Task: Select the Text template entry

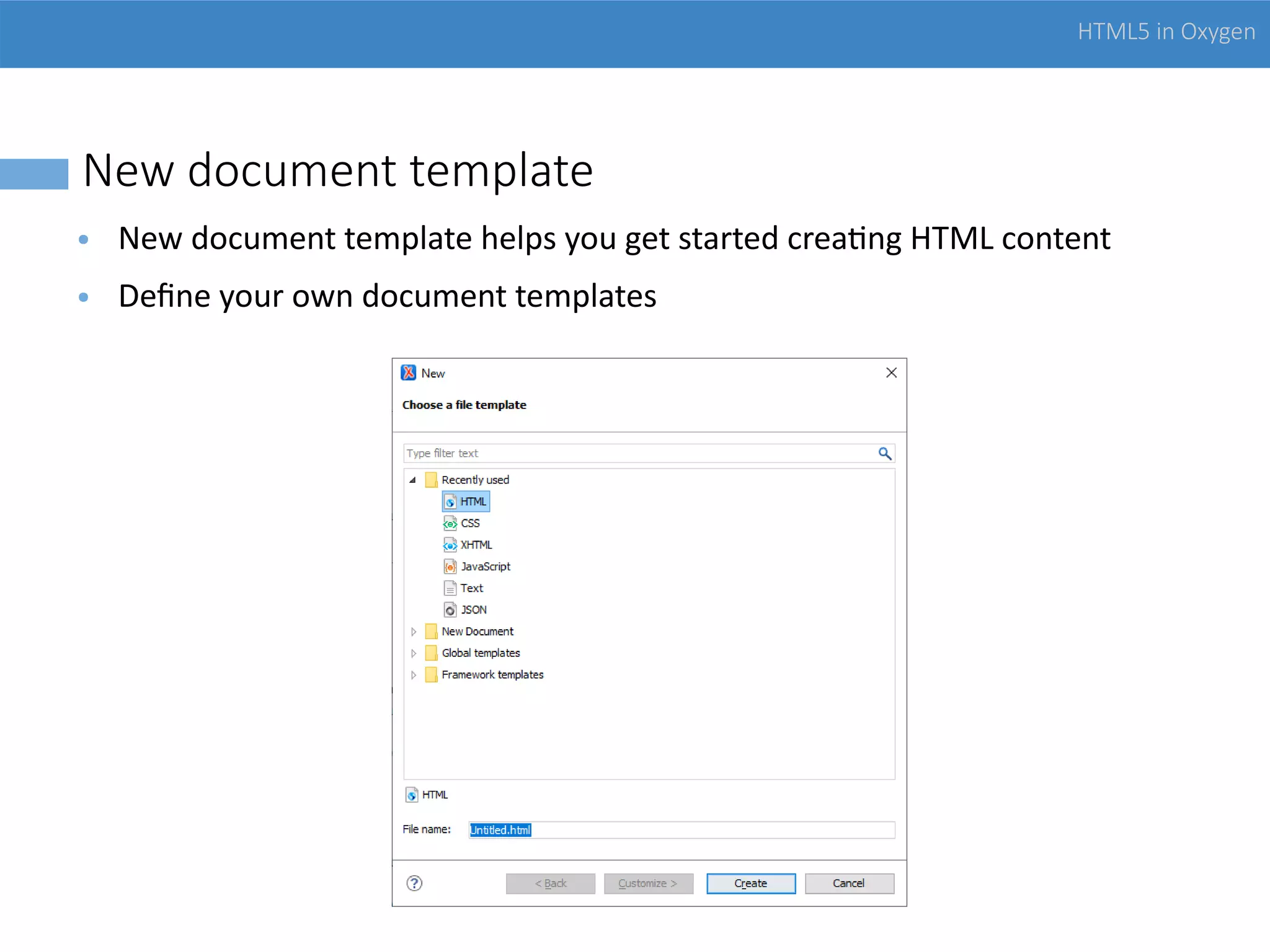Action: 464,588
